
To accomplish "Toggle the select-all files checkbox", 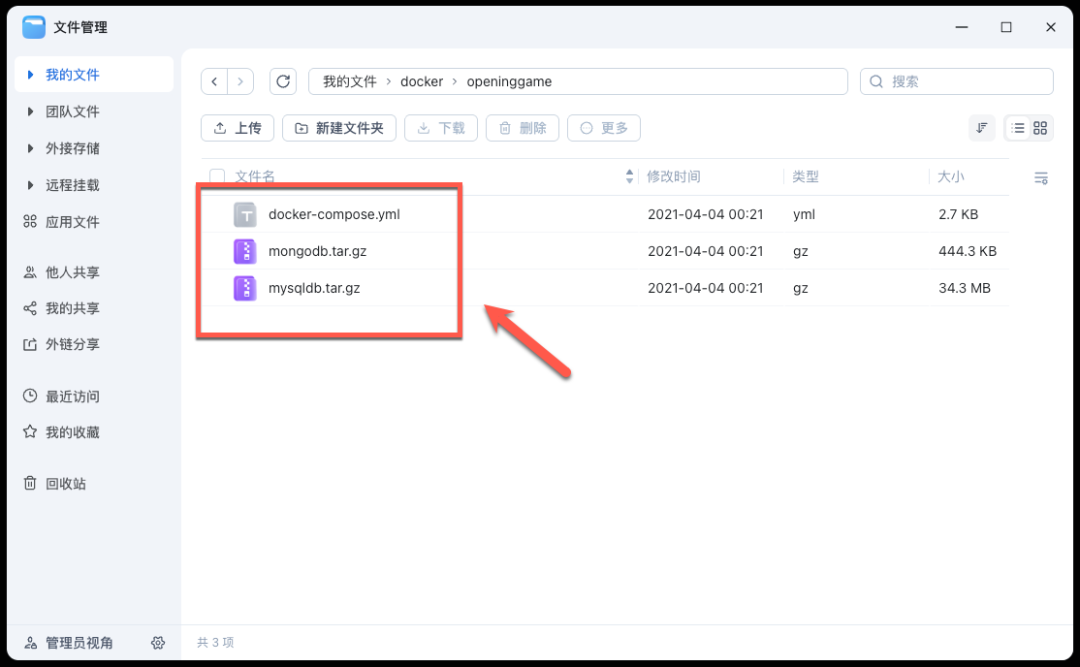I will [x=217, y=175].
